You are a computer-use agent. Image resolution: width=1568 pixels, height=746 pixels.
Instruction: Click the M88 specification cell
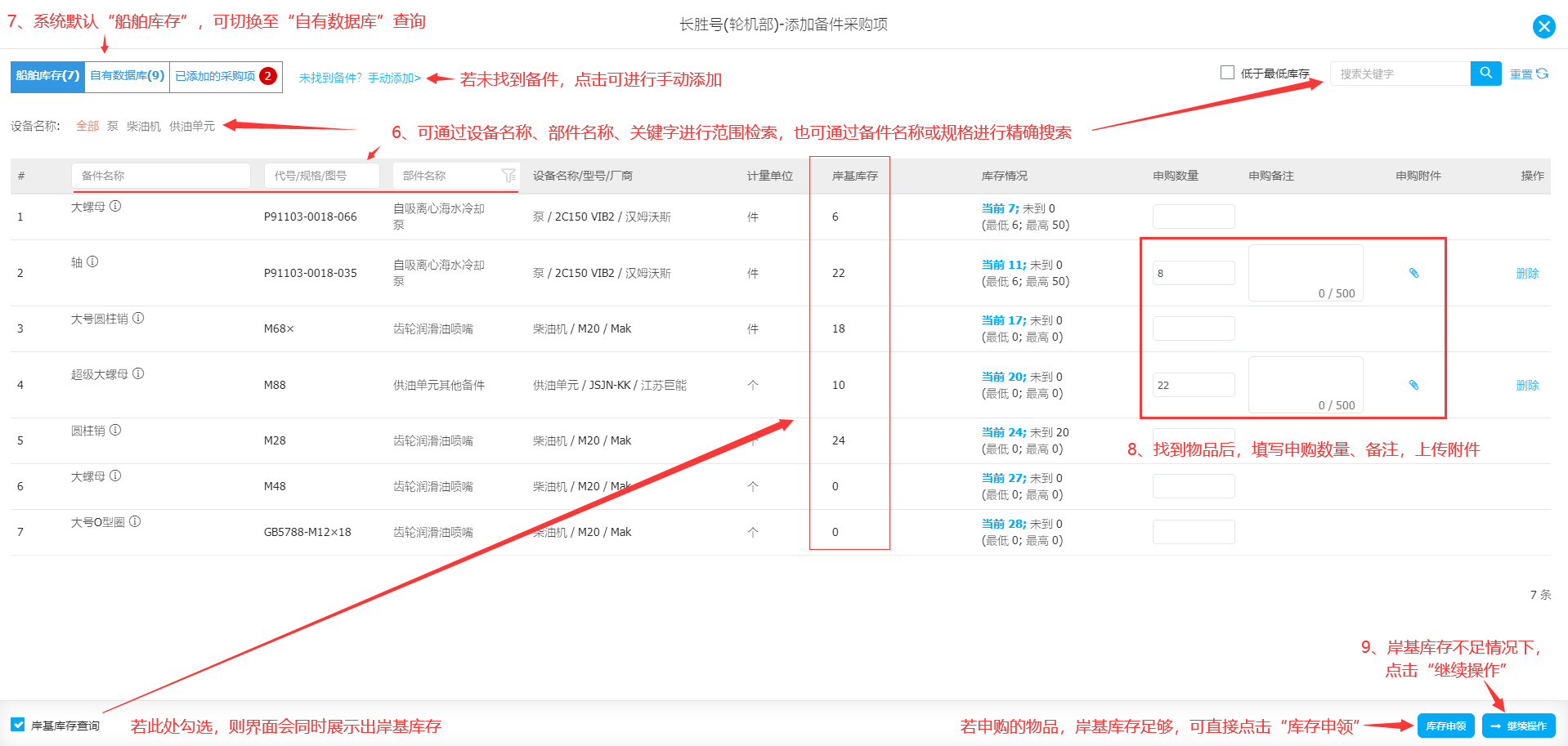(275, 385)
